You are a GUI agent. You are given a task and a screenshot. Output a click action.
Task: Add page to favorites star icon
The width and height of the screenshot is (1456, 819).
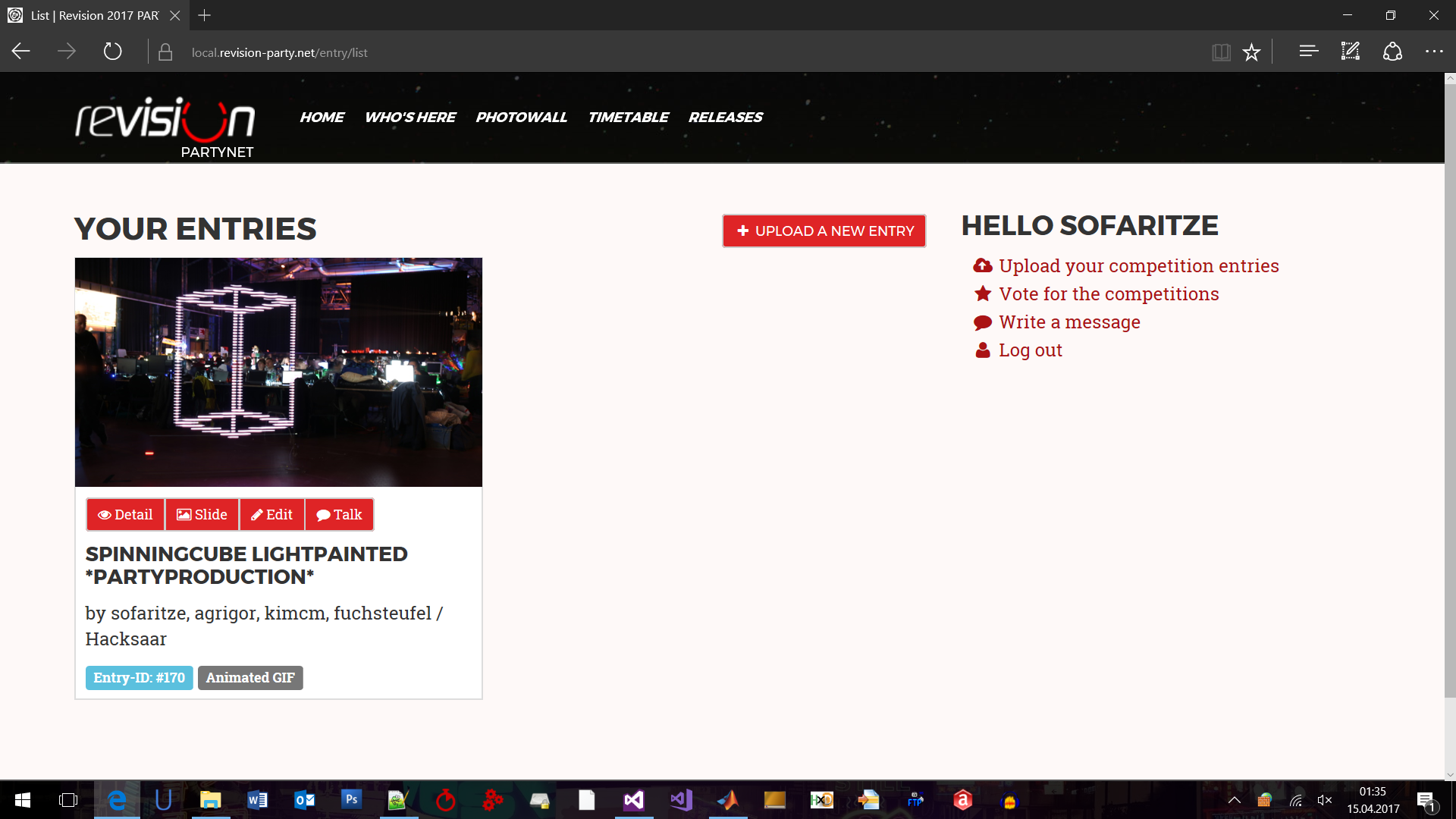coord(1251,52)
